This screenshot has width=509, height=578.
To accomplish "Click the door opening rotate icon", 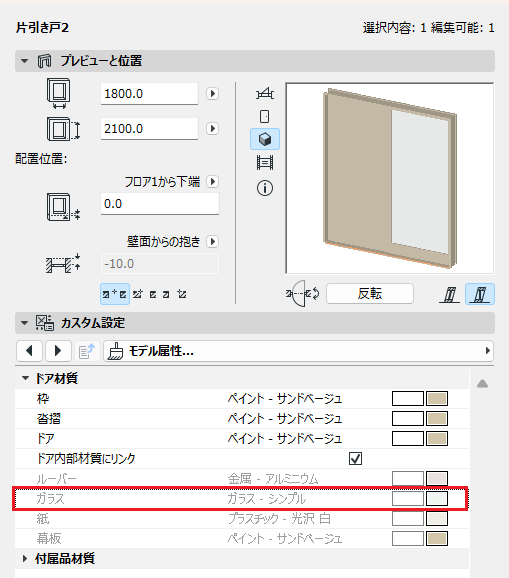I will [303, 293].
